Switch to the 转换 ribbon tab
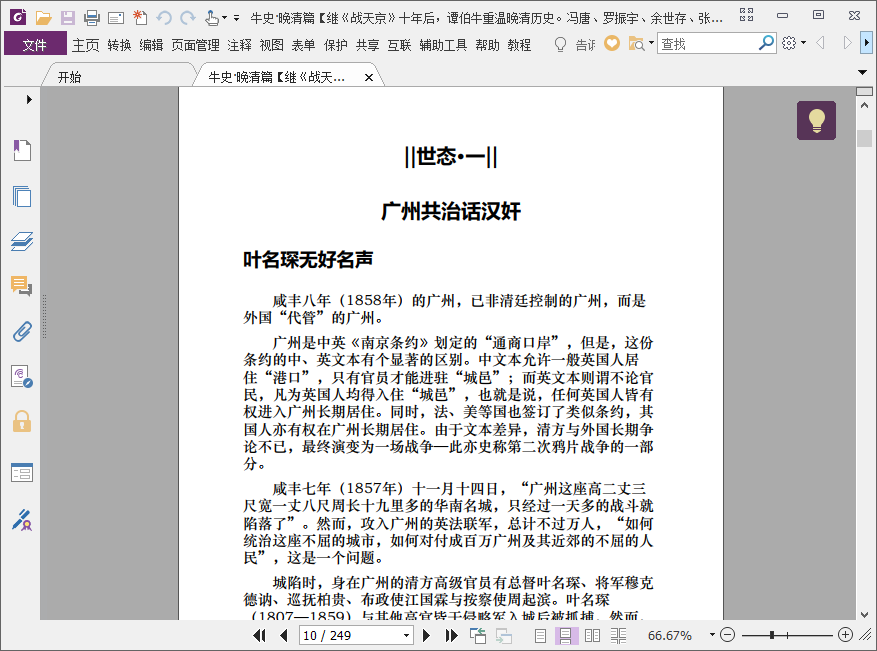Screen dimensions: 877x651 pos(119,45)
